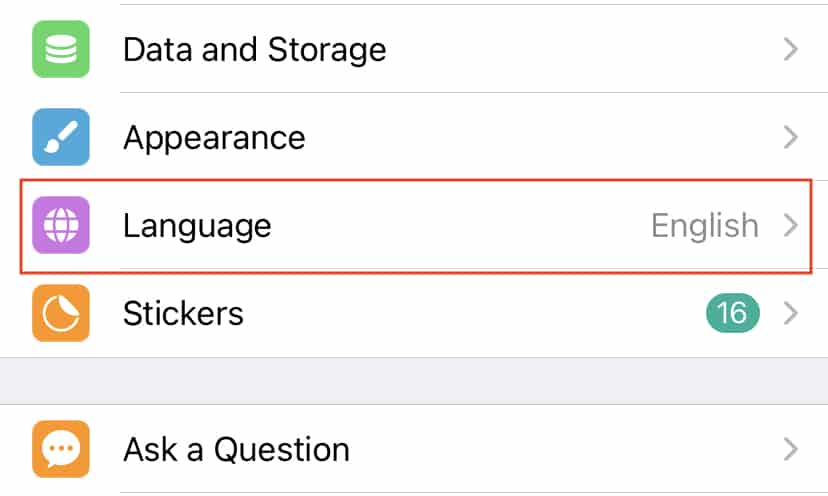
Task: Tap the purple Language globe icon
Action: (61, 225)
